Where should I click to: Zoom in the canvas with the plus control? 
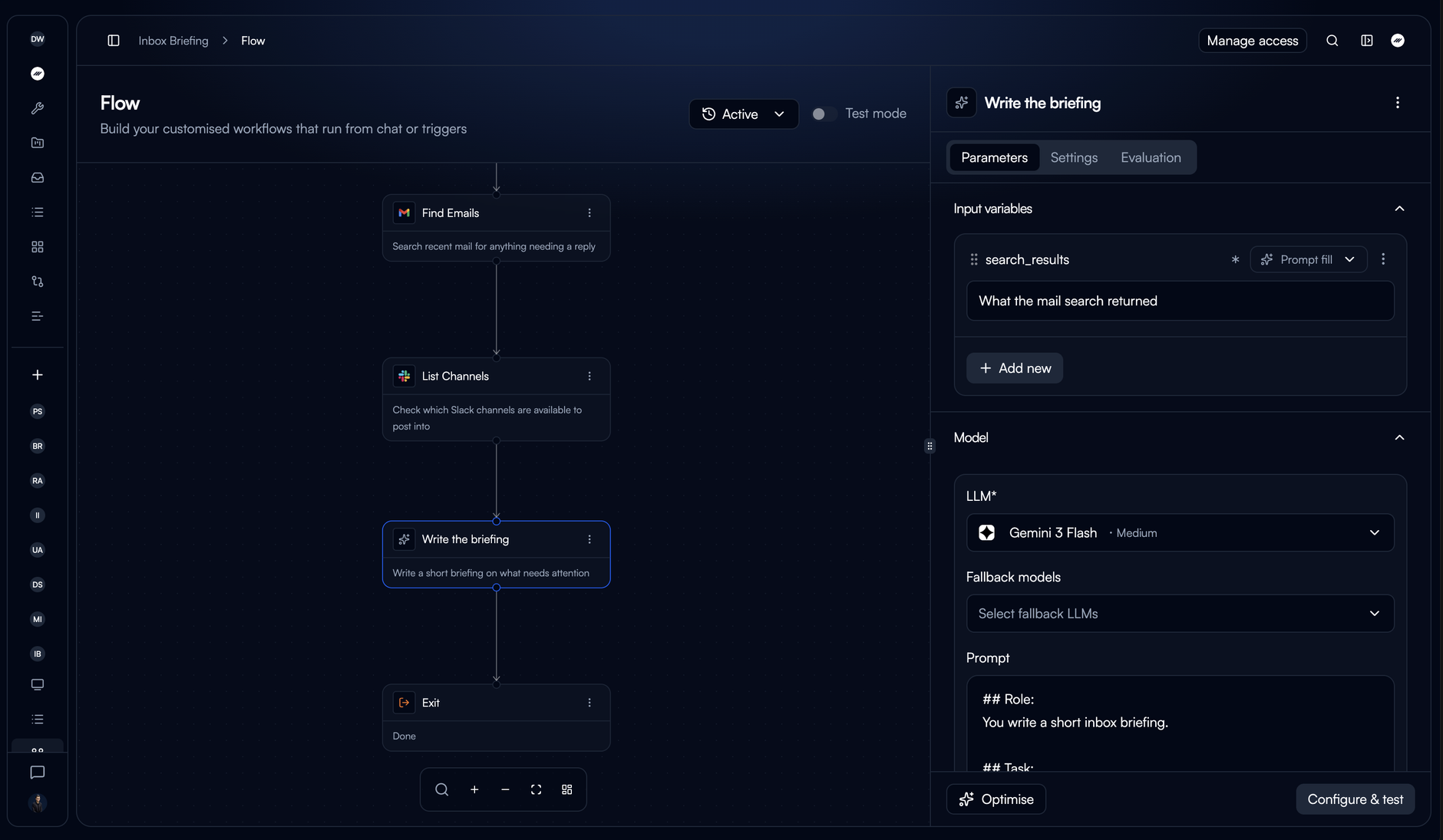(x=474, y=789)
